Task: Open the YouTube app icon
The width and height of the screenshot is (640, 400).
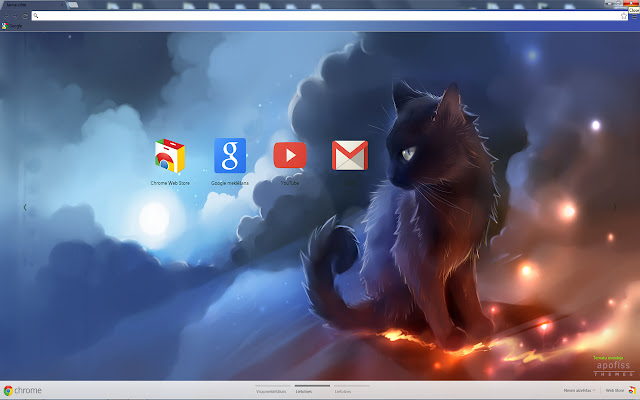Action: (x=290, y=155)
